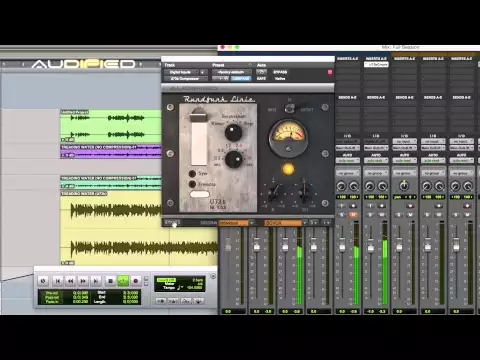Open SENDS A-E header of fifth mixer channel

tap(461, 97)
